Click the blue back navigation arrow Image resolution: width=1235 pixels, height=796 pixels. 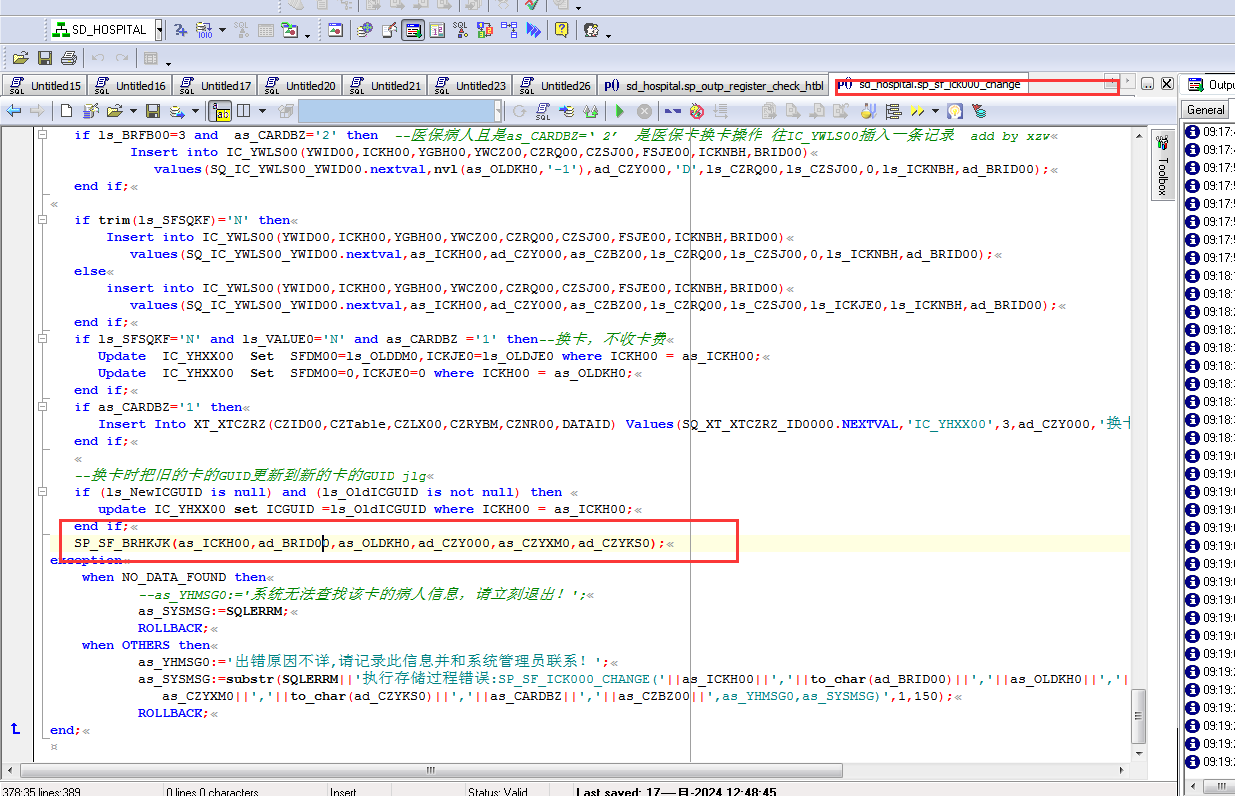pyautogui.click(x=14, y=111)
